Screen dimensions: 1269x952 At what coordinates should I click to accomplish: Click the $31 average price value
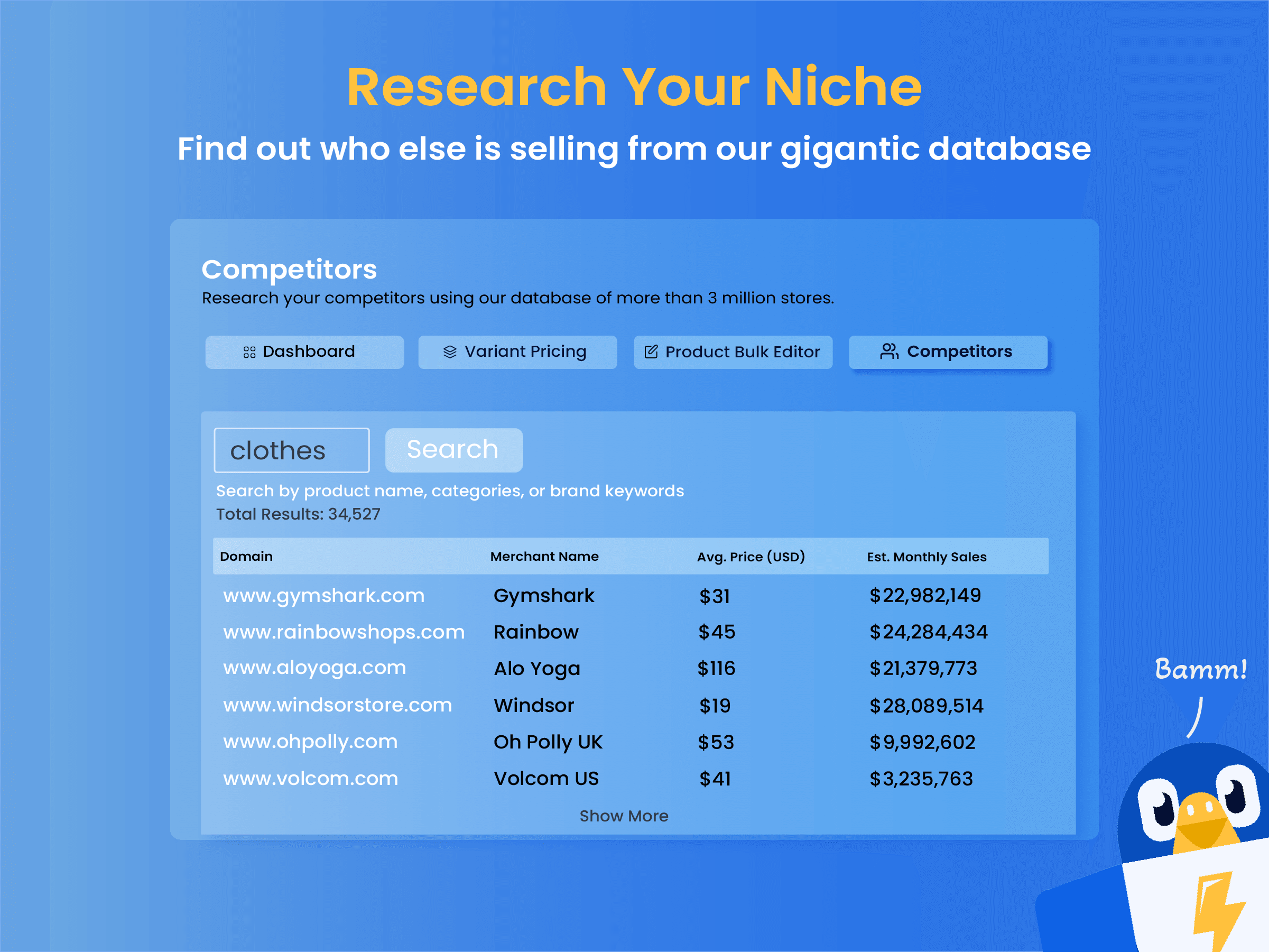(714, 597)
